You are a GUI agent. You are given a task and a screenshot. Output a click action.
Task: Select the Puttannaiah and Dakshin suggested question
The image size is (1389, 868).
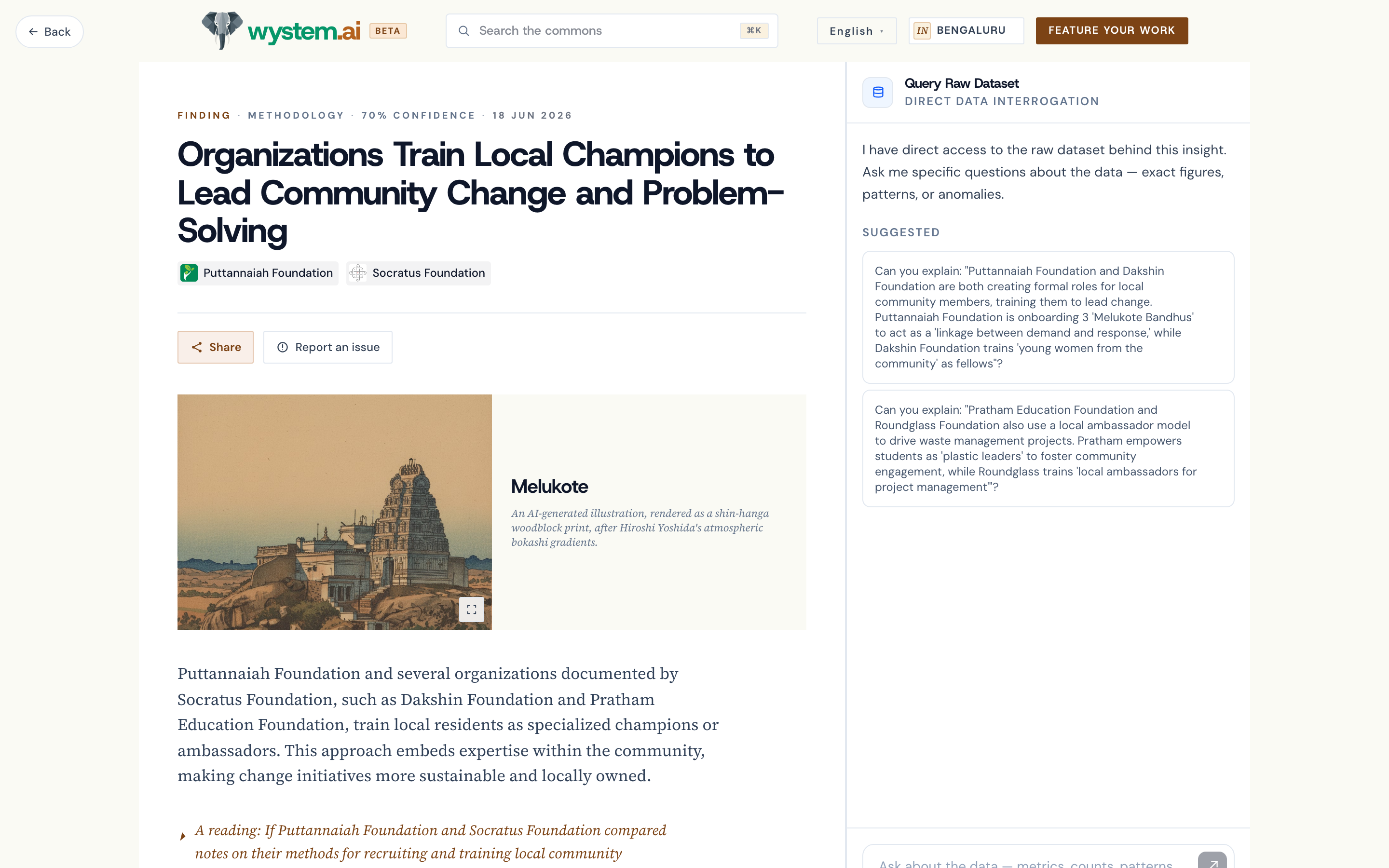(x=1048, y=317)
